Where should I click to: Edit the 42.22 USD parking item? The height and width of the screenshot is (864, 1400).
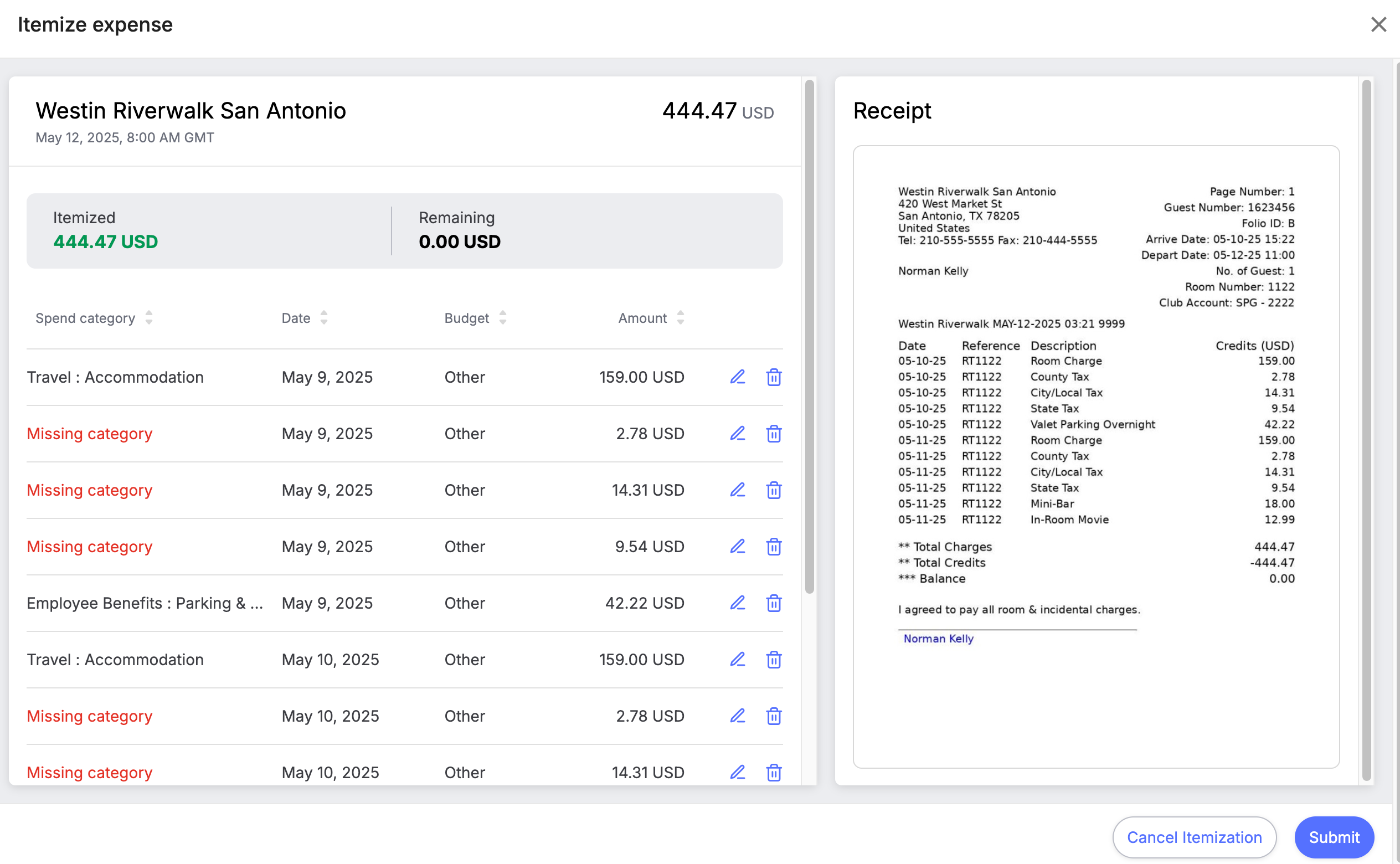click(x=738, y=604)
